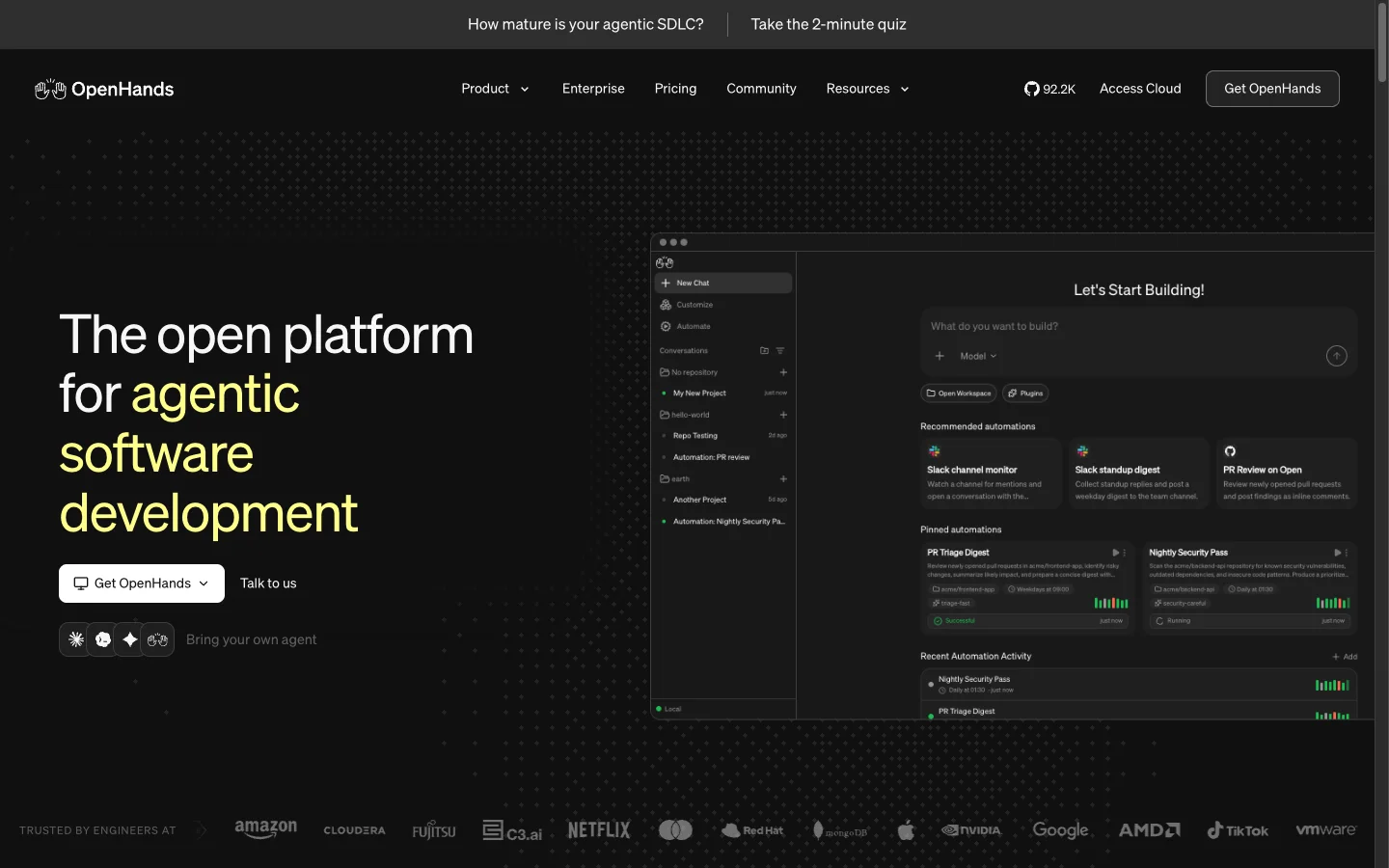Run the Nightly Security Pass pinned automation
The width and height of the screenshot is (1389, 868).
[x=1337, y=553]
